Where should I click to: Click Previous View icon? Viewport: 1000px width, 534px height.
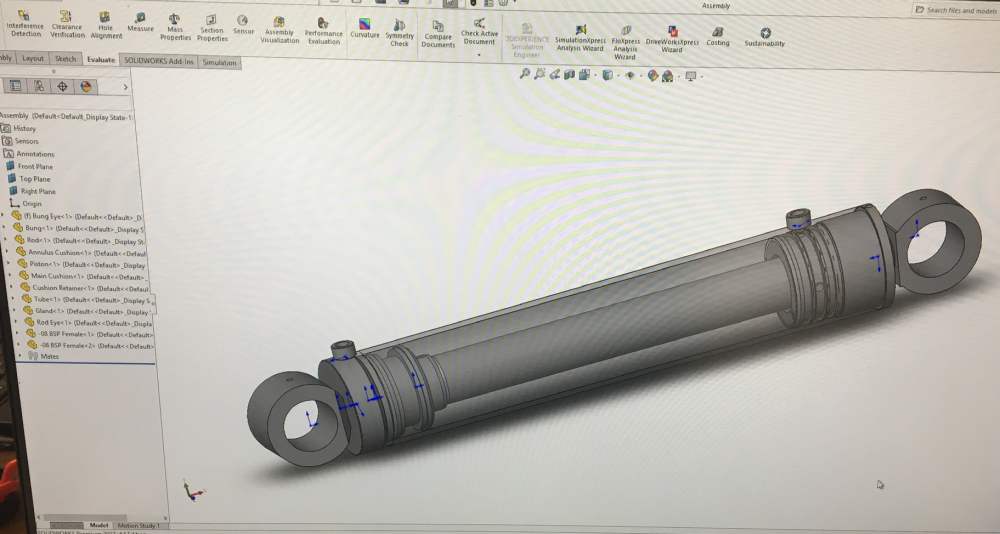click(x=555, y=75)
